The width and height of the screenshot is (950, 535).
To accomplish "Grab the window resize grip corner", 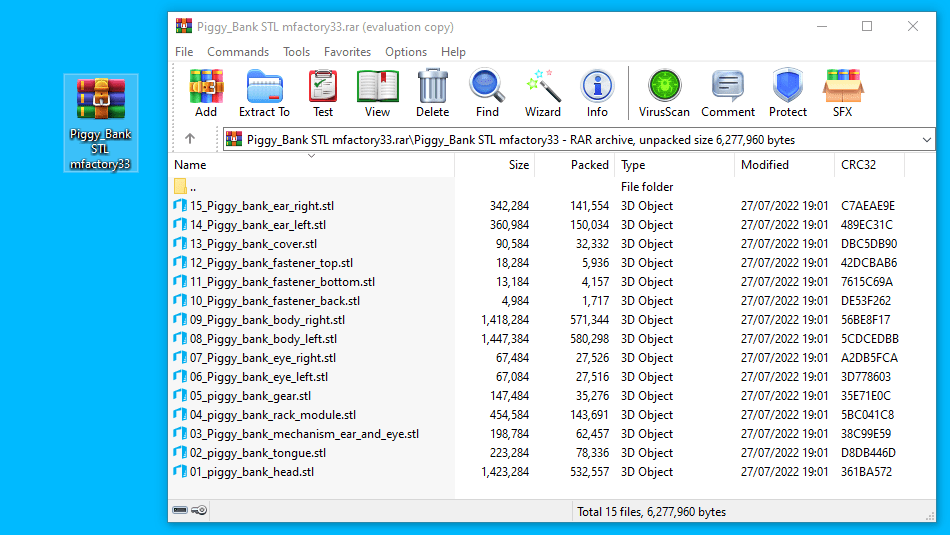I will point(929,516).
